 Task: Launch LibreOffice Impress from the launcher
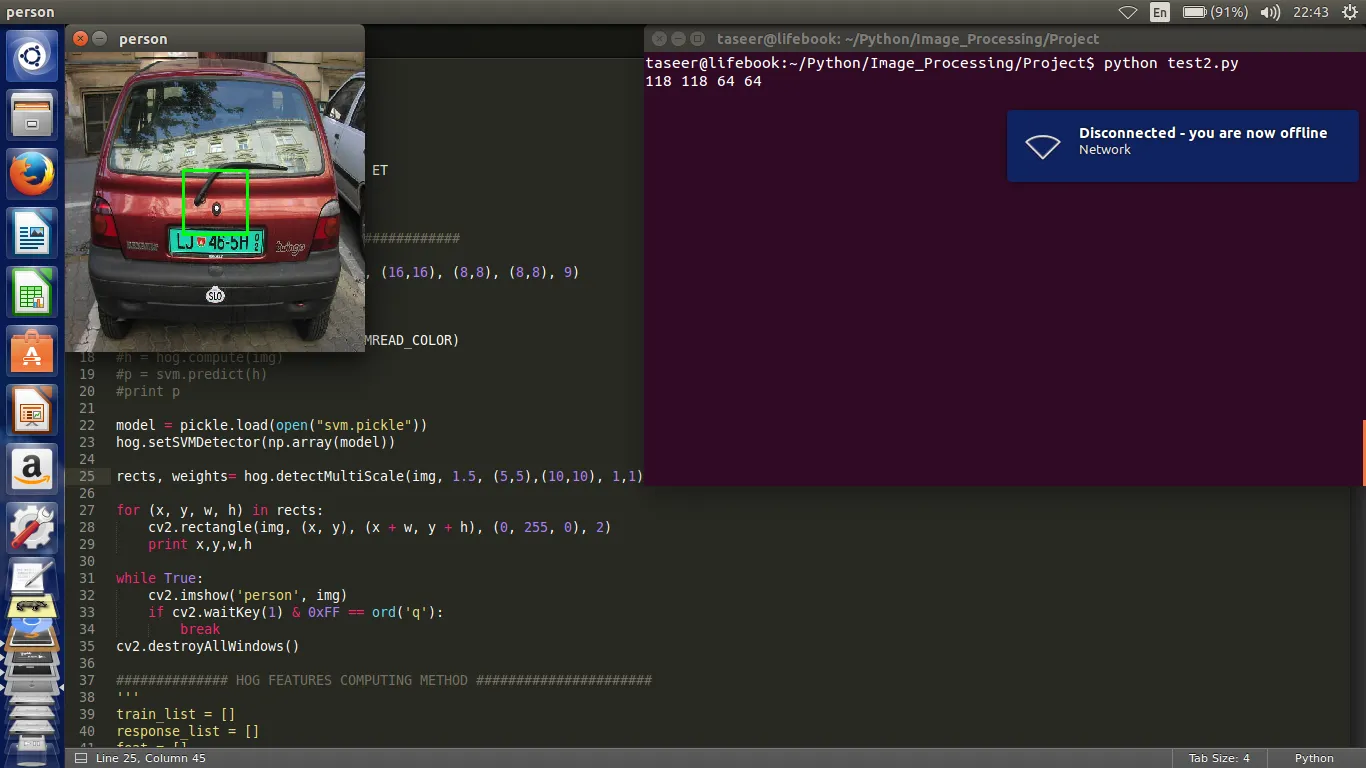coord(32,410)
